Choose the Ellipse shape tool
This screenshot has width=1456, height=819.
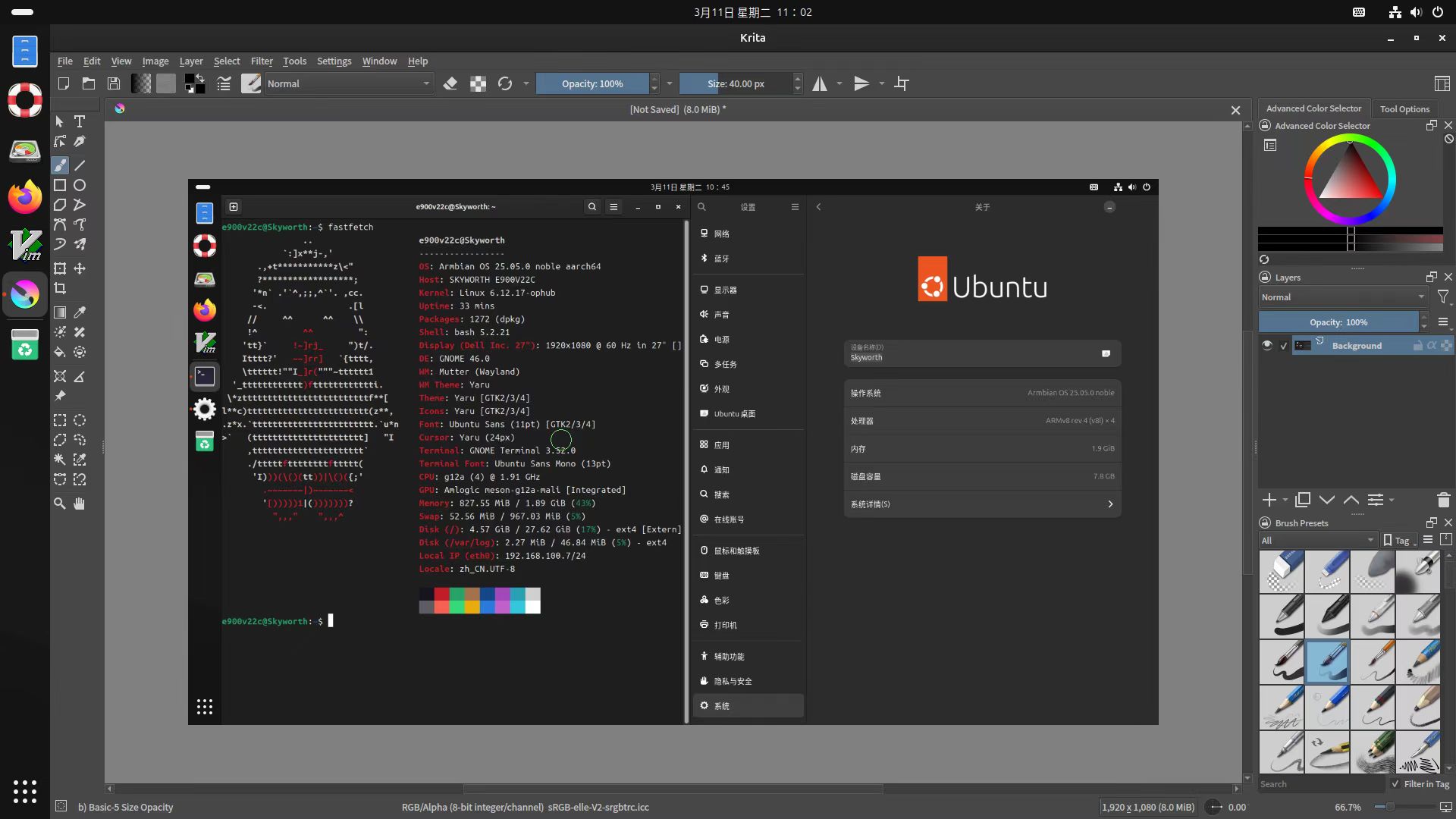tap(80, 185)
